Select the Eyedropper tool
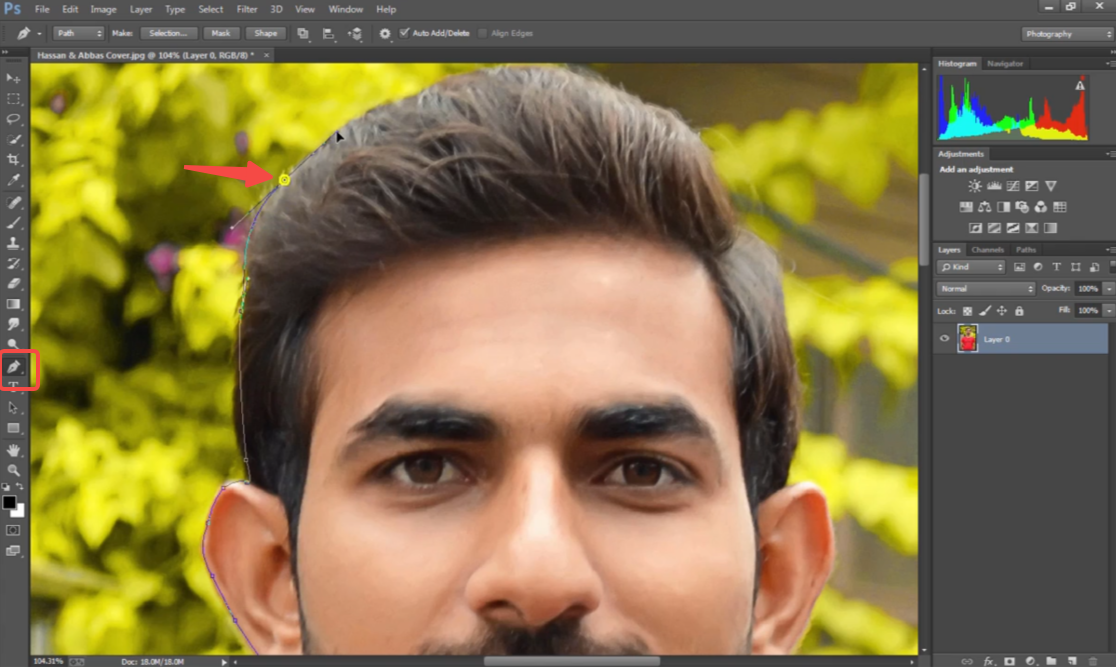The width and height of the screenshot is (1116, 667). (x=13, y=181)
